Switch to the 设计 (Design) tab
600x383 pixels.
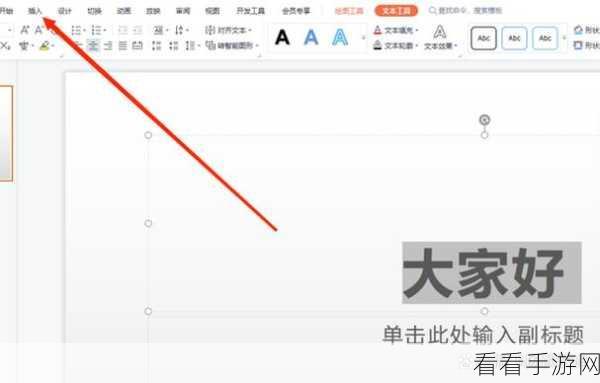(64, 11)
